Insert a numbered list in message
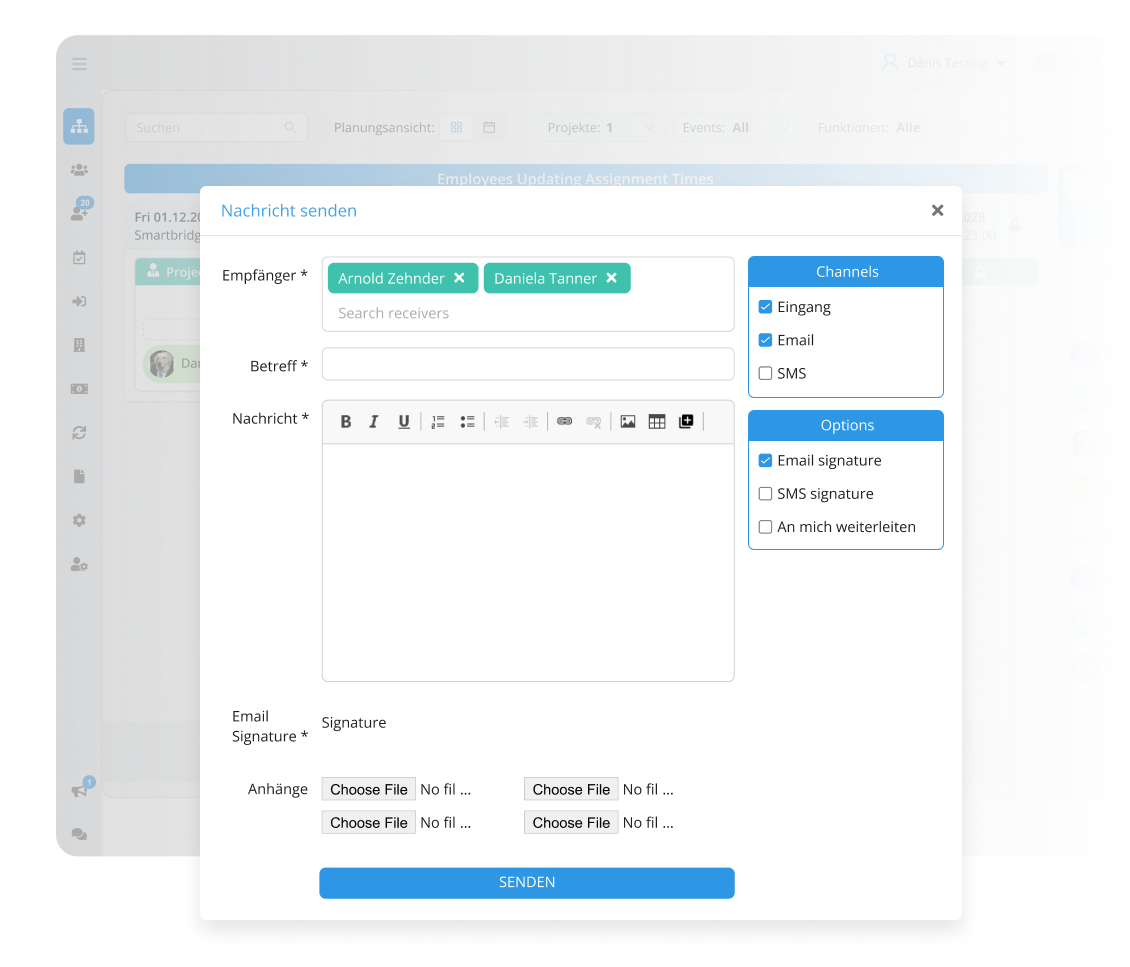 tap(438, 422)
